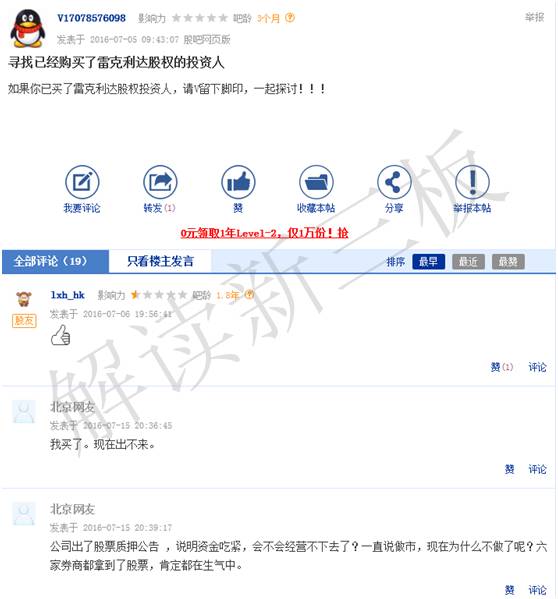Click the 分享 share icon

(x=394, y=182)
